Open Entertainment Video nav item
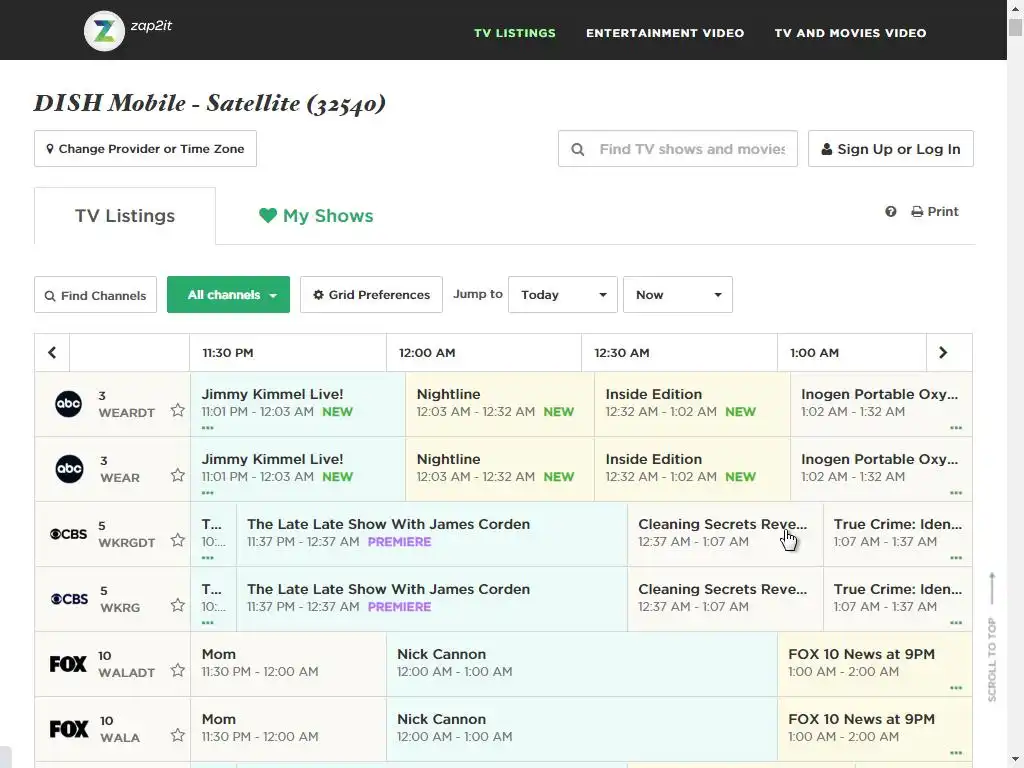Viewport: 1024px width, 768px height. coord(665,33)
